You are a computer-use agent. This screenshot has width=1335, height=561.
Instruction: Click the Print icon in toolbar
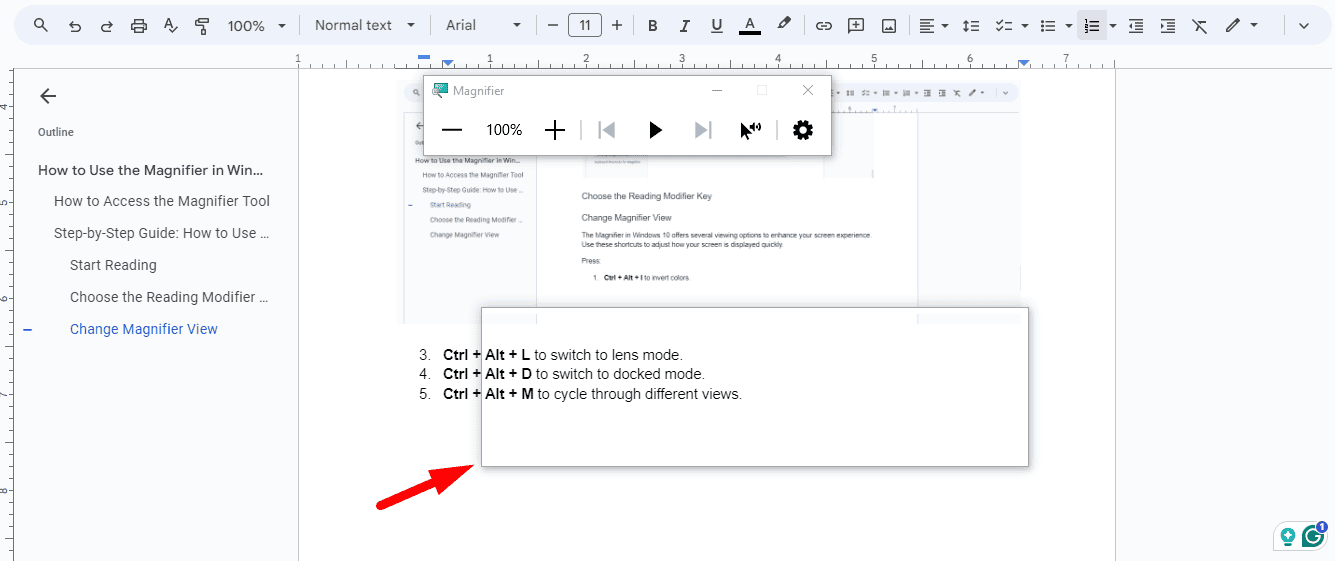click(139, 26)
